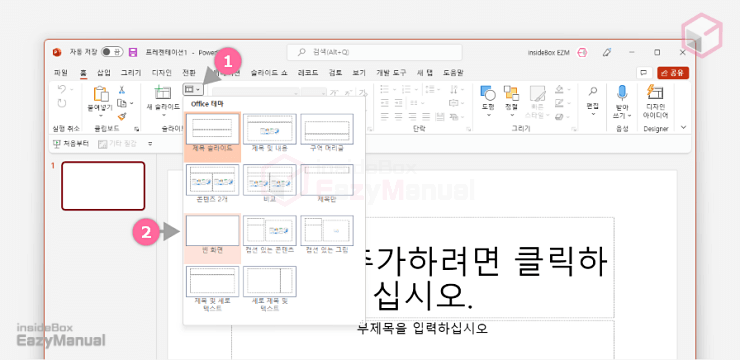Click the Format Painter brush icon

(x=122, y=116)
